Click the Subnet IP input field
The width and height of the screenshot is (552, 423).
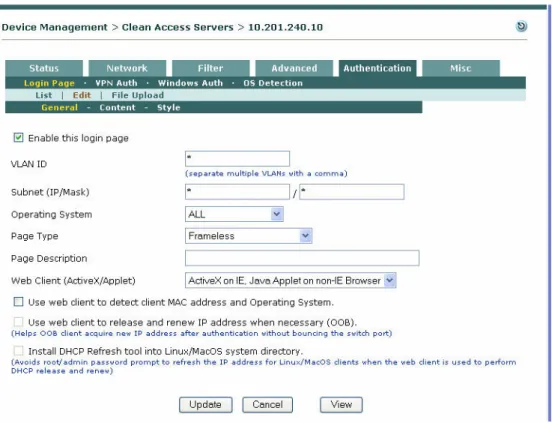pyautogui.click(x=237, y=192)
